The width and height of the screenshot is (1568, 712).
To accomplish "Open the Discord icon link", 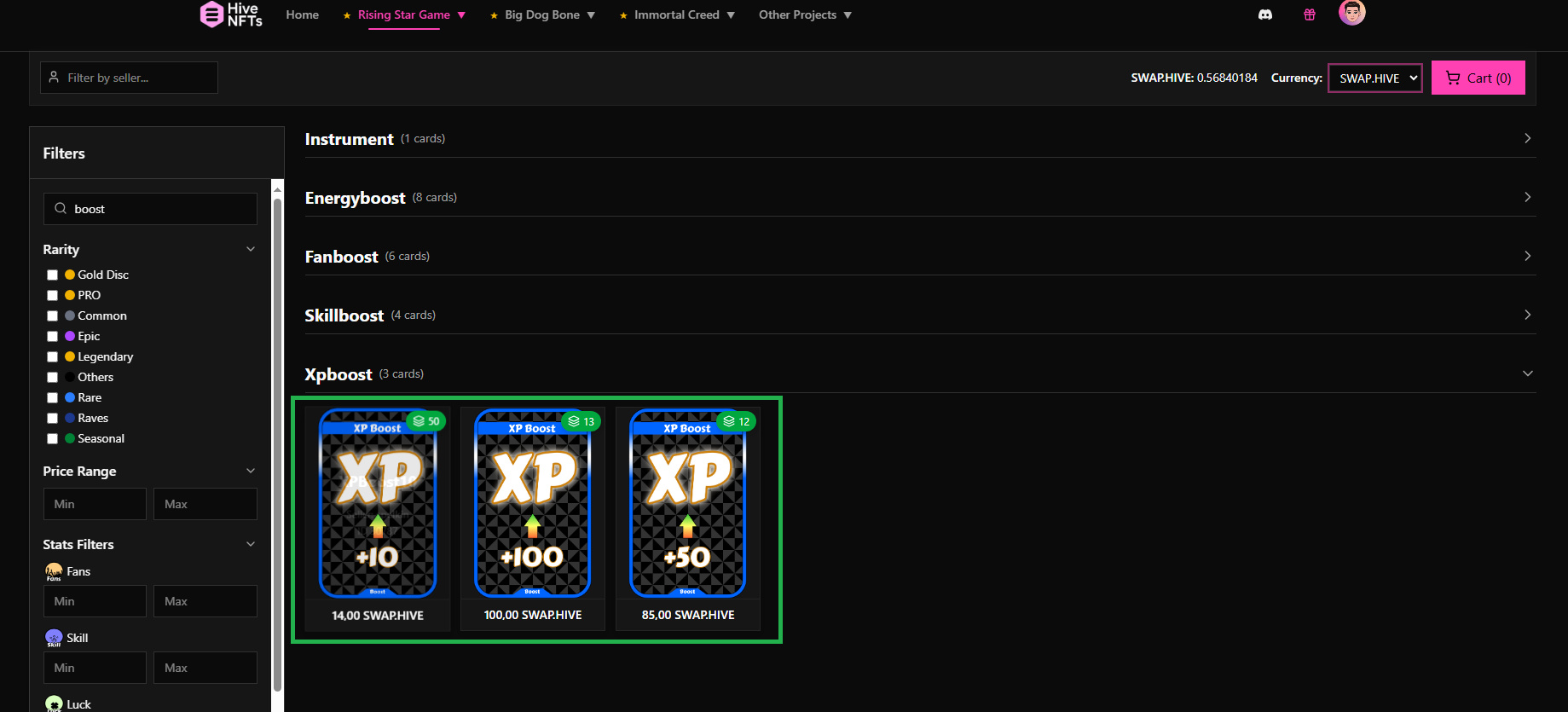I will tap(1265, 14).
